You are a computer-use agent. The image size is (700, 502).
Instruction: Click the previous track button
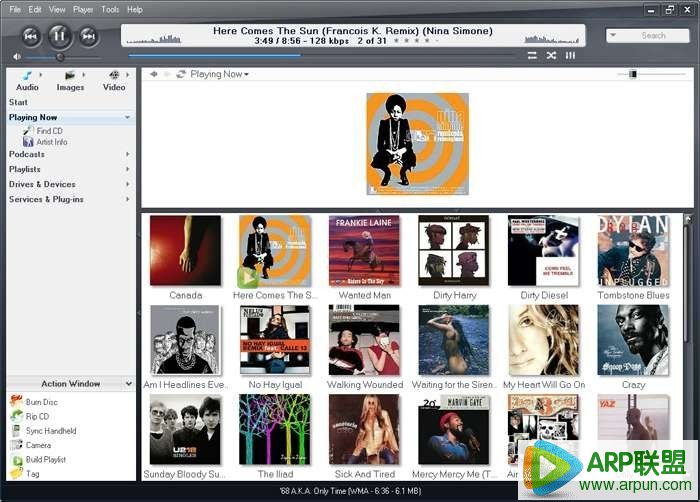pyautogui.click(x=30, y=36)
